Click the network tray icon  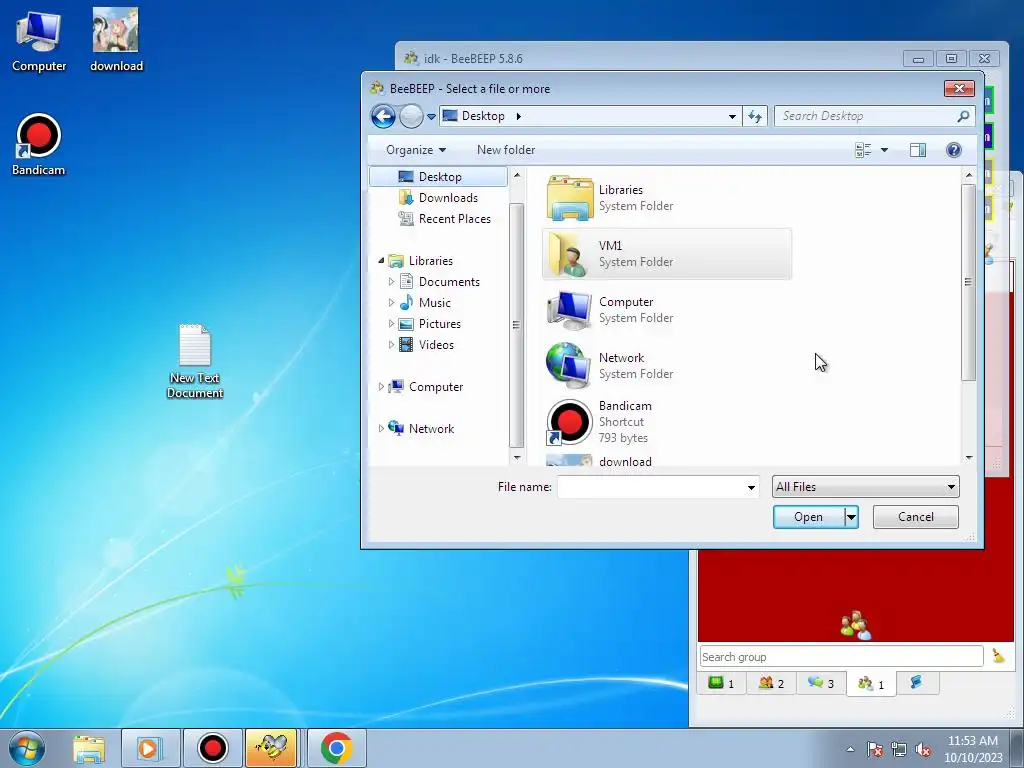(x=899, y=750)
